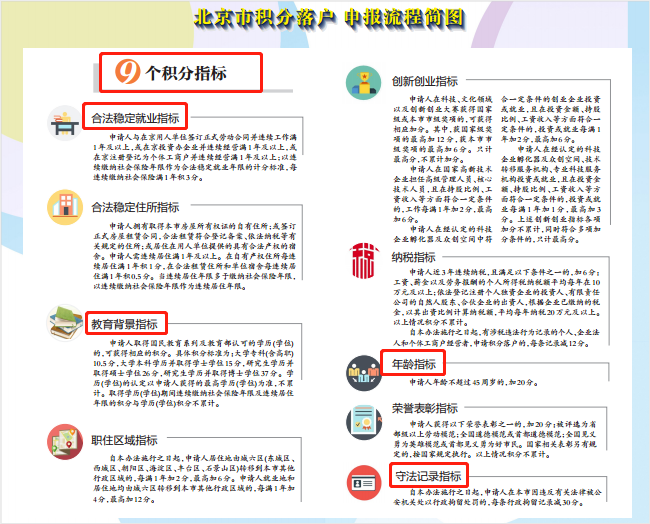Click the ID card icon beside 守法记录指标

coord(361,478)
